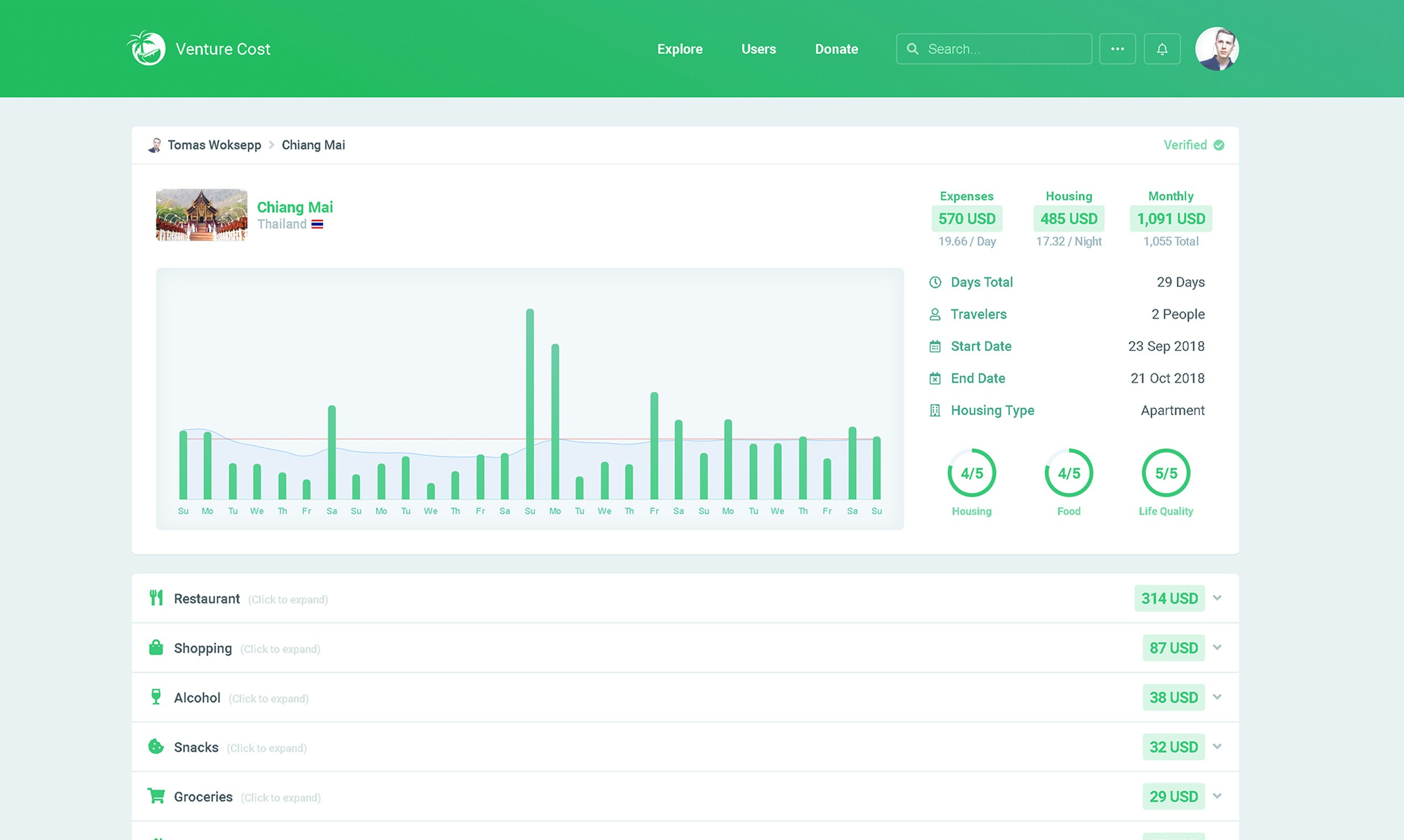Viewport: 1404px width, 840px height.
Task: Click the Alcohol glass icon
Action: coord(157,697)
